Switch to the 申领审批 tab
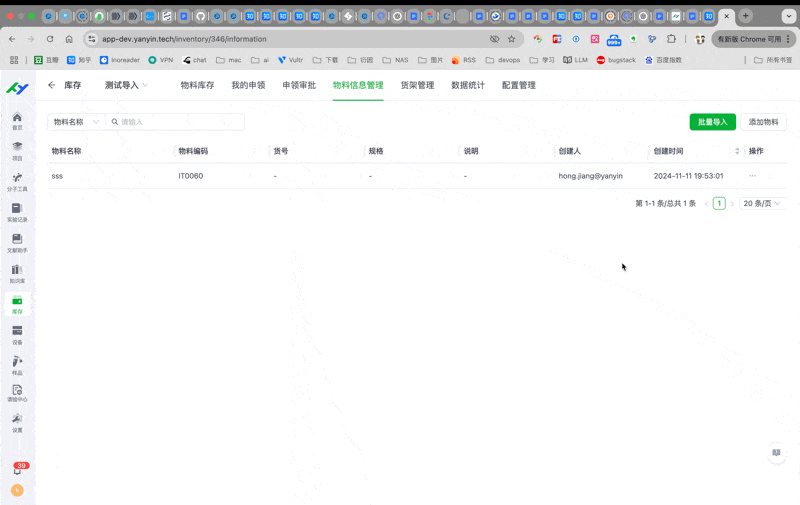800x505 pixels. click(299, 85)
